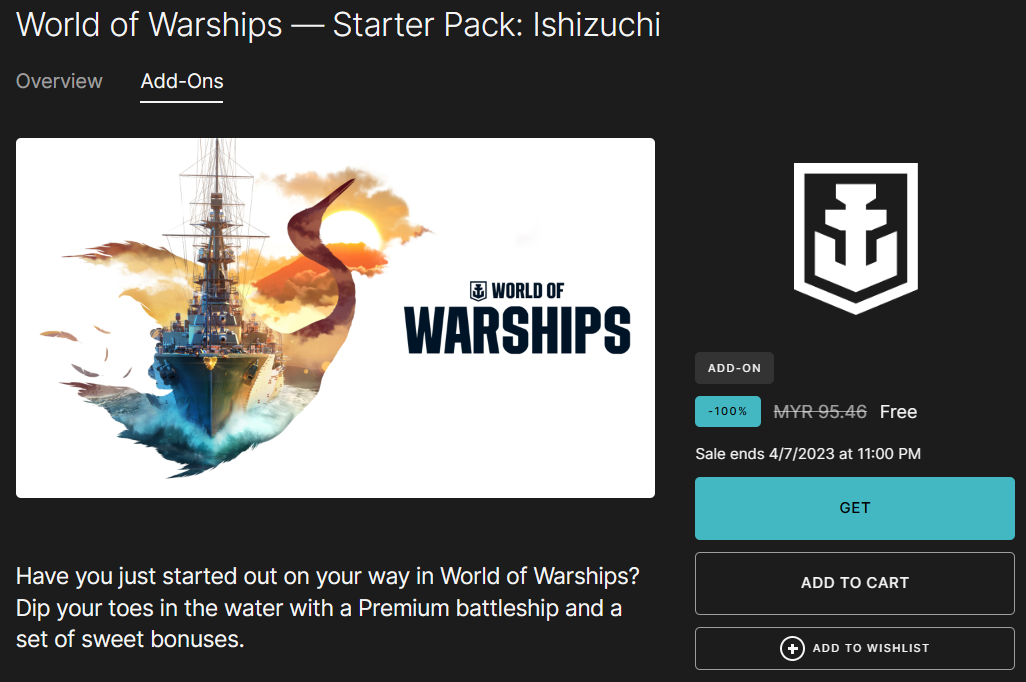
Task: Click the plus circle icon on wishlist button
Action: [x=792, y=649]
